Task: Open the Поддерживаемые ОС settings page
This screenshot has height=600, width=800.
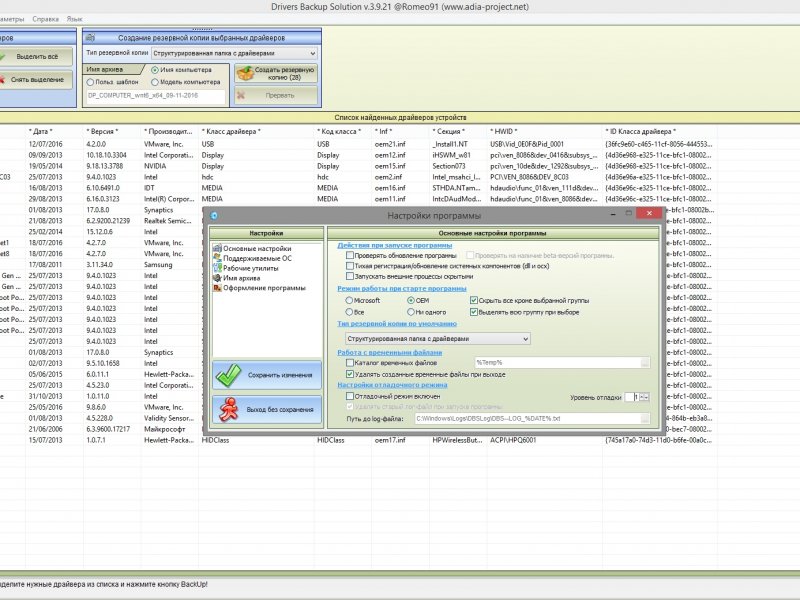Action: [x=257, y=258]
